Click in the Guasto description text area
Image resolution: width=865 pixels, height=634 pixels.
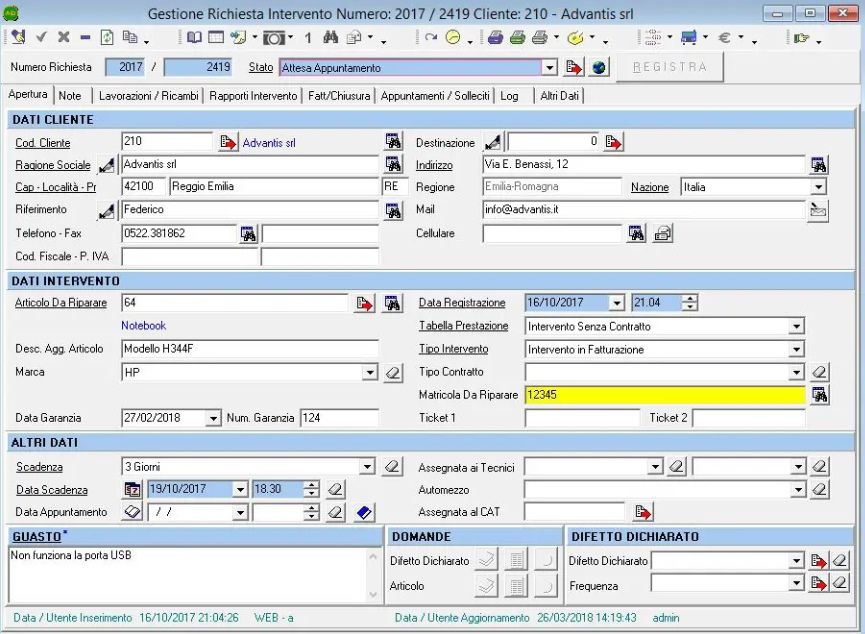click(189, 574)
